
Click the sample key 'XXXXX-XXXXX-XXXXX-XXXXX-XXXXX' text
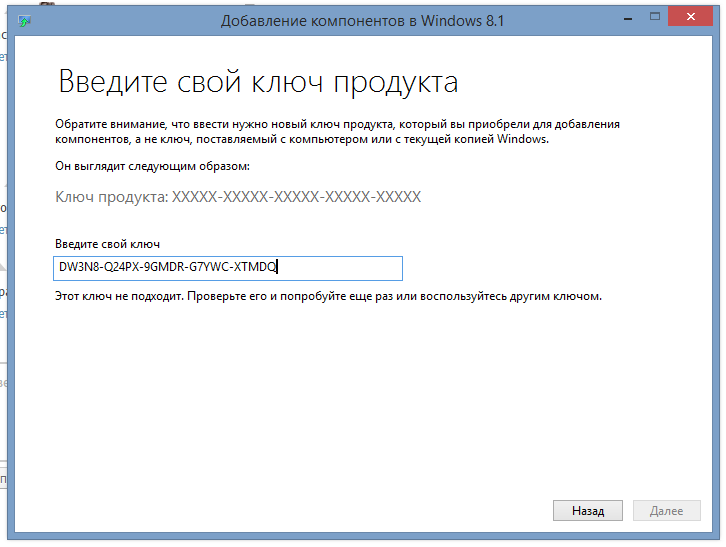[296, 197]
